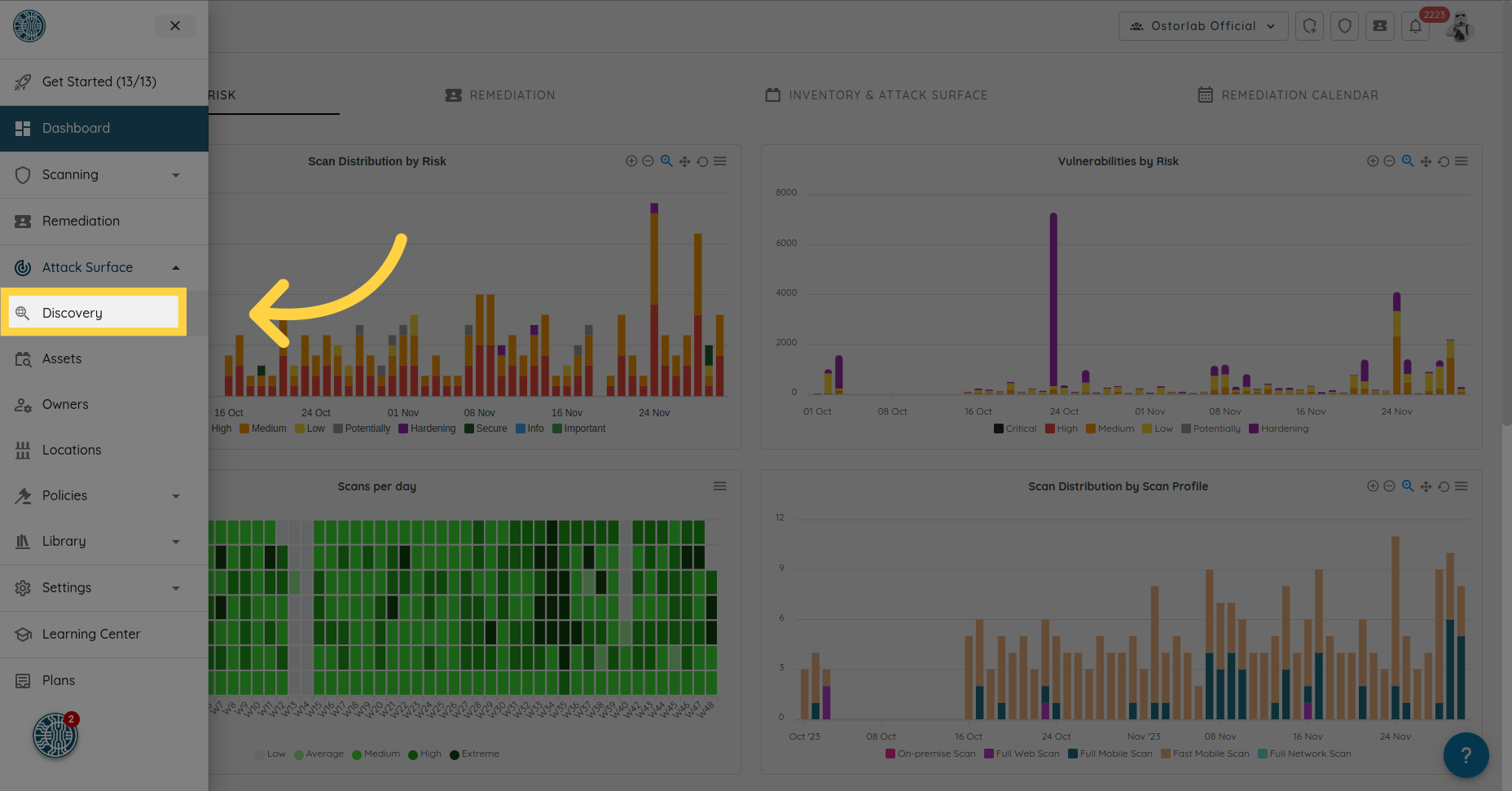The image size is (1512, 791).
Task: Click reset zoom icon on Scan Distribution by Risk
Action: pos(702,161)
